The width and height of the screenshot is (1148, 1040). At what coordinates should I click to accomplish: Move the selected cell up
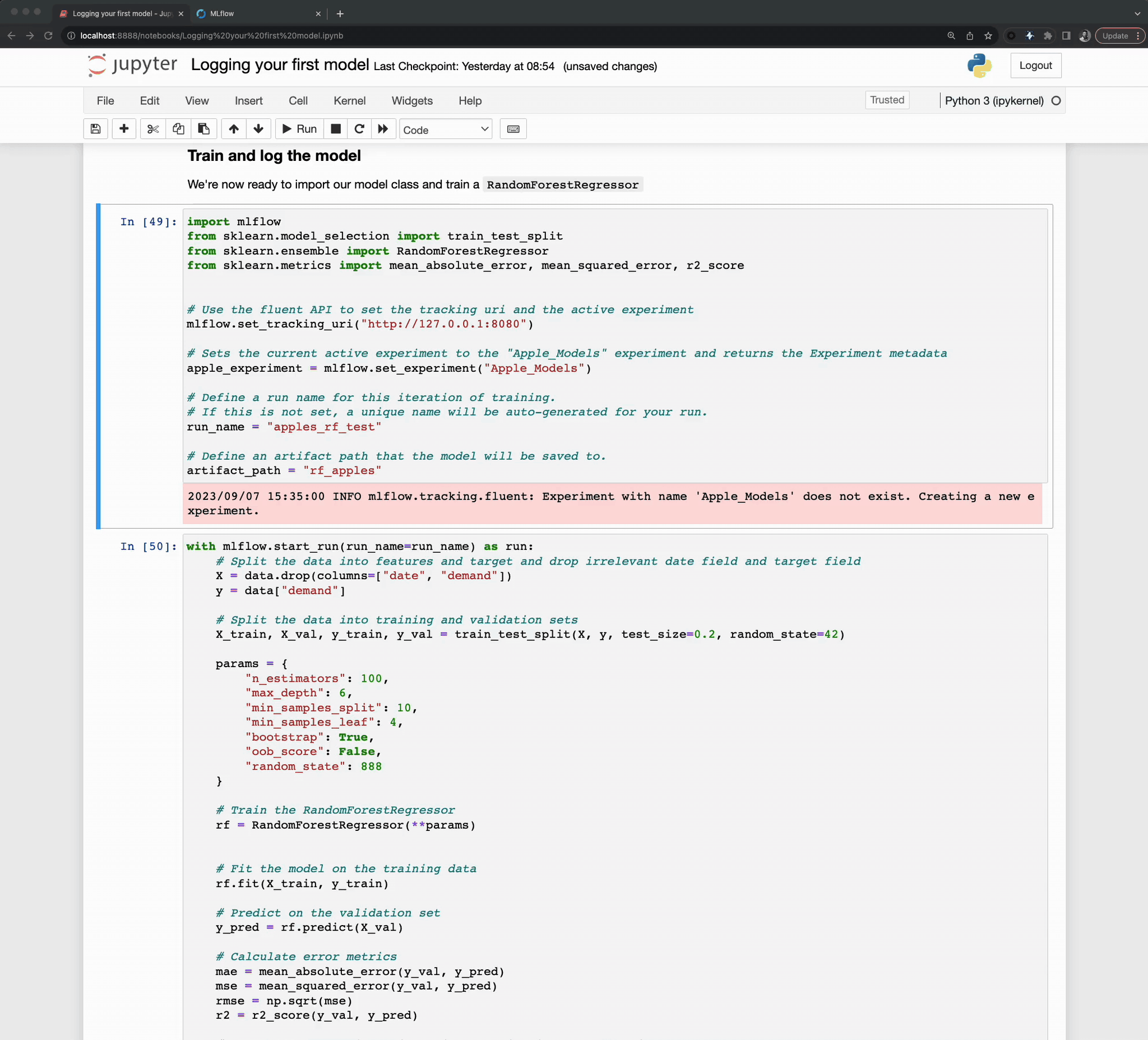coord(233,129)
